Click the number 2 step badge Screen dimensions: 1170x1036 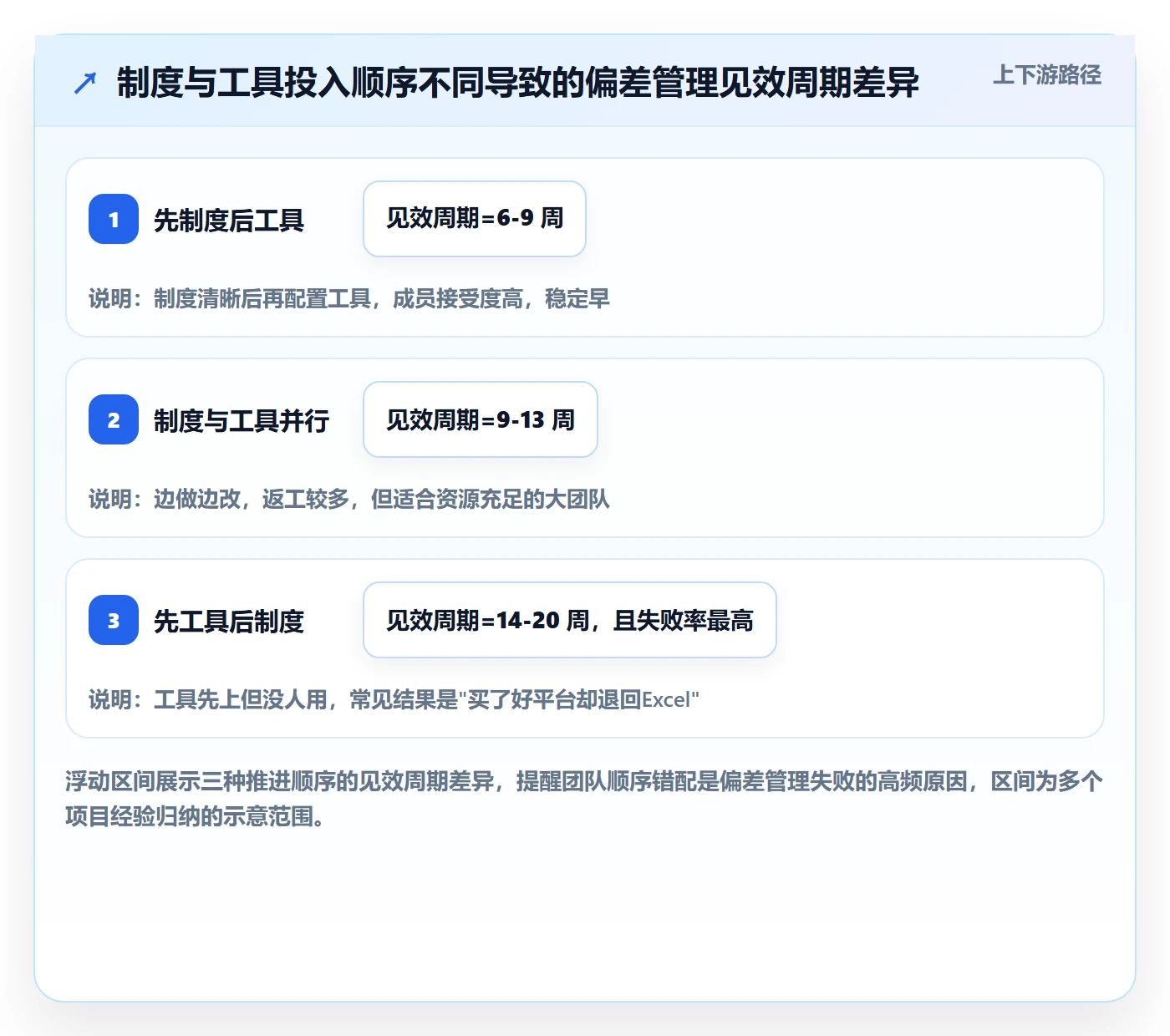[114, 419]
